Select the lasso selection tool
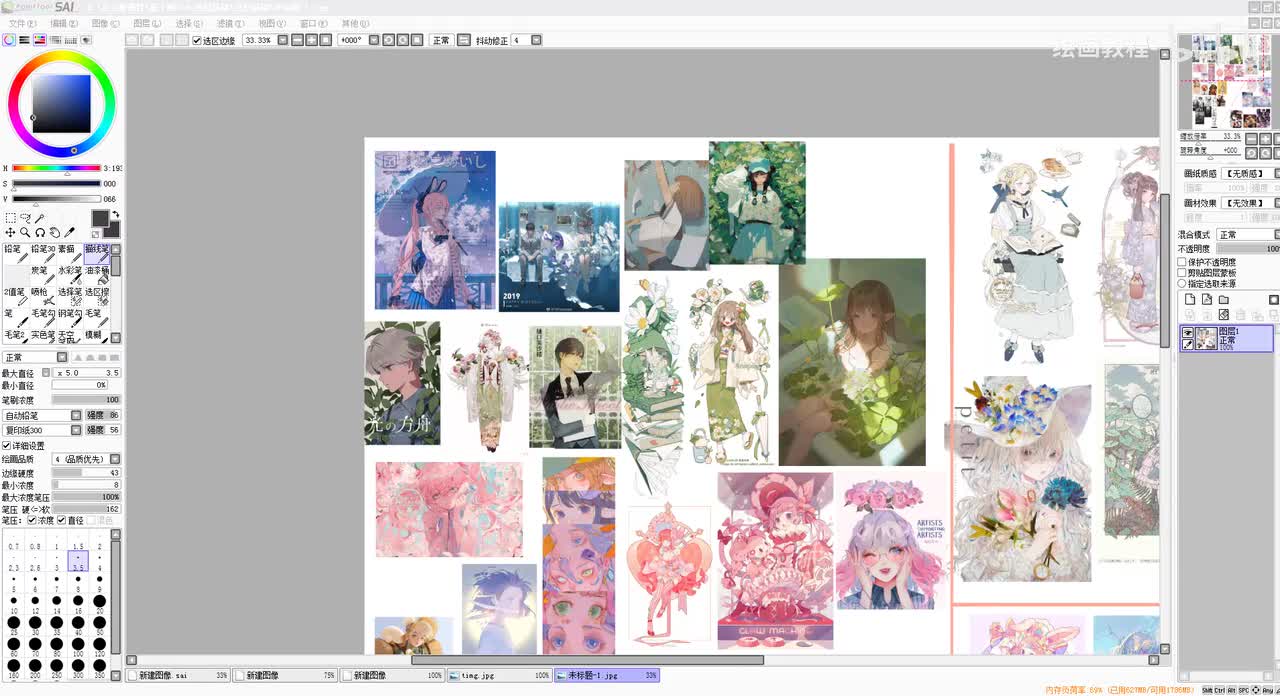 tap(25, 218)
